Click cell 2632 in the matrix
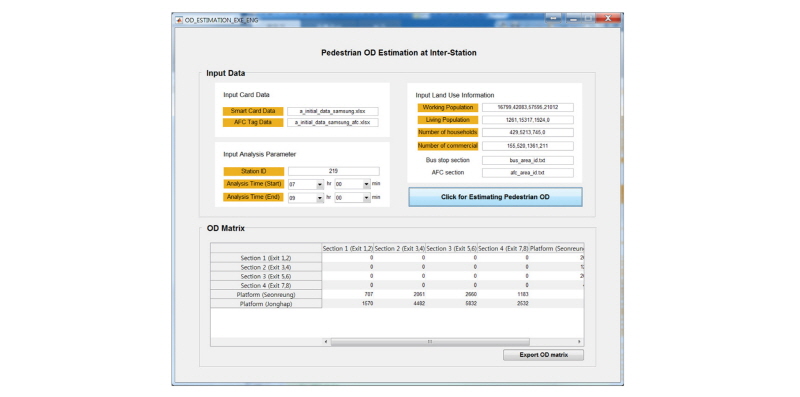 pos(503,304)
